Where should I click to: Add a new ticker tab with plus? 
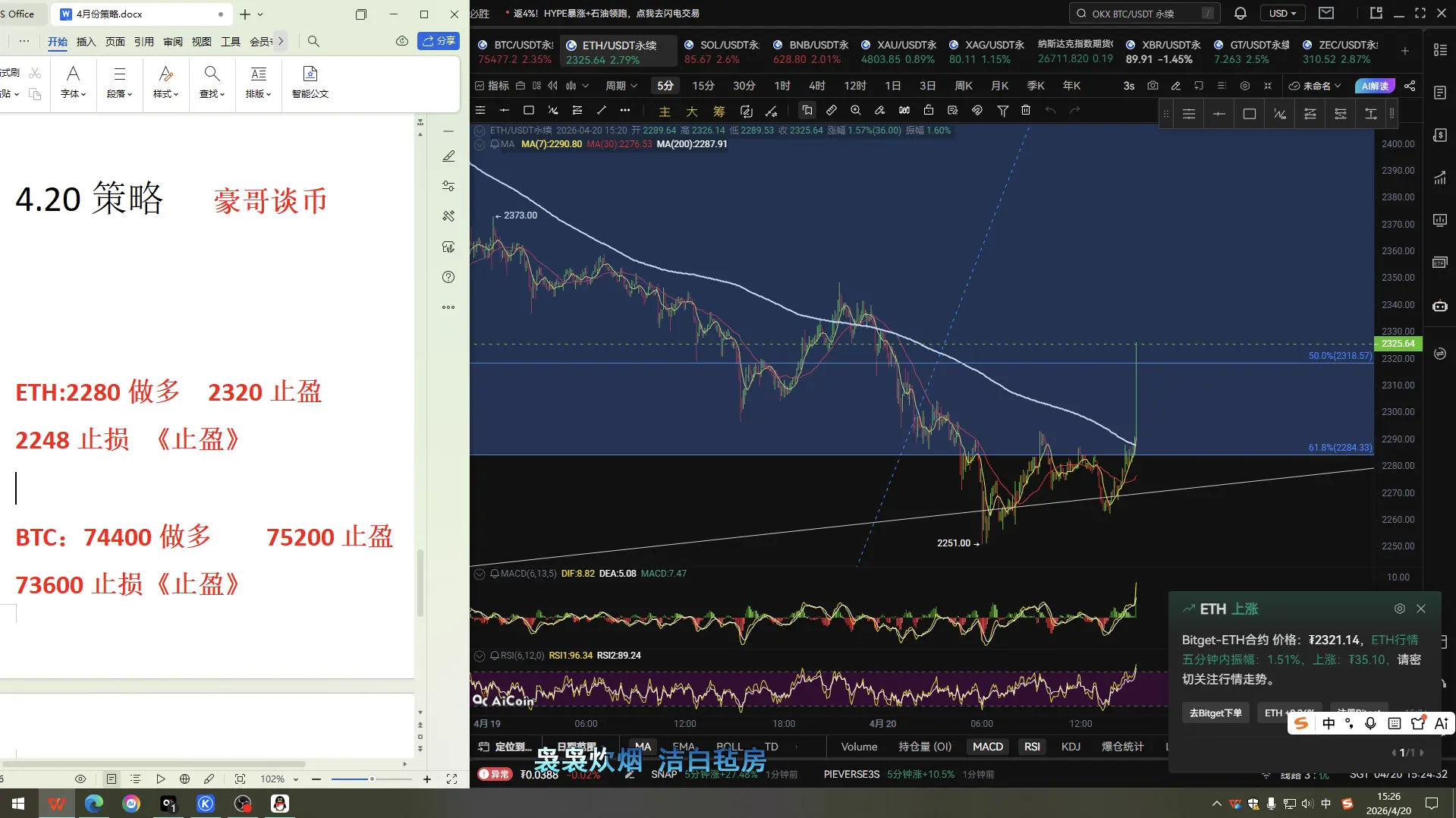click(1405, 51)
